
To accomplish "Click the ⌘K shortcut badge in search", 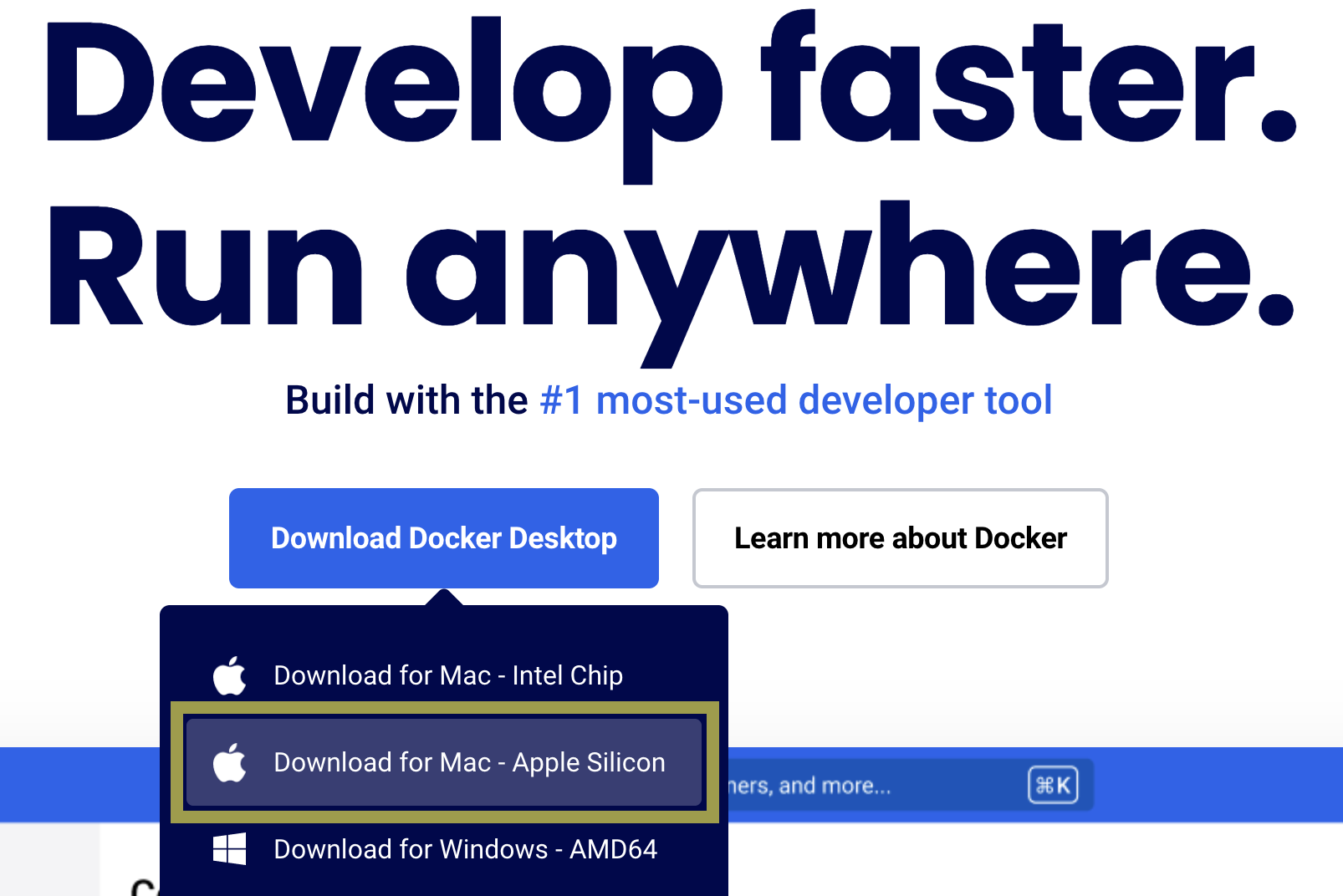I will (1053, 786).
